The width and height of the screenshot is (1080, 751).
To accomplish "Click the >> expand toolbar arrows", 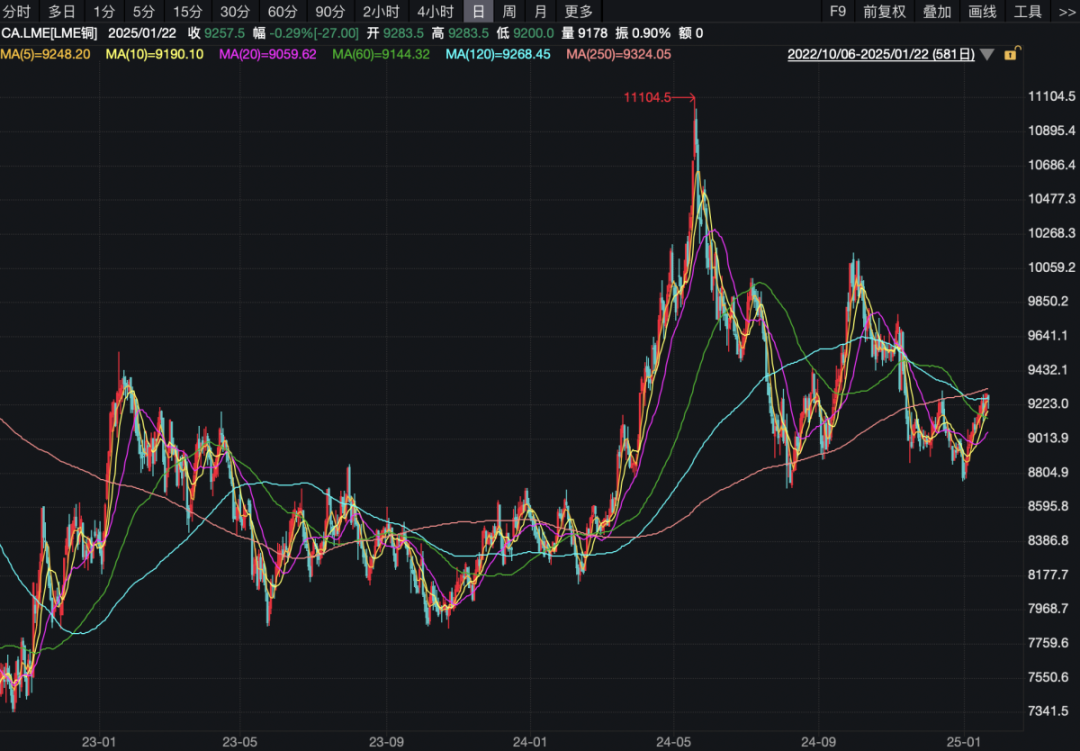I will click(x=1067, y=12).
